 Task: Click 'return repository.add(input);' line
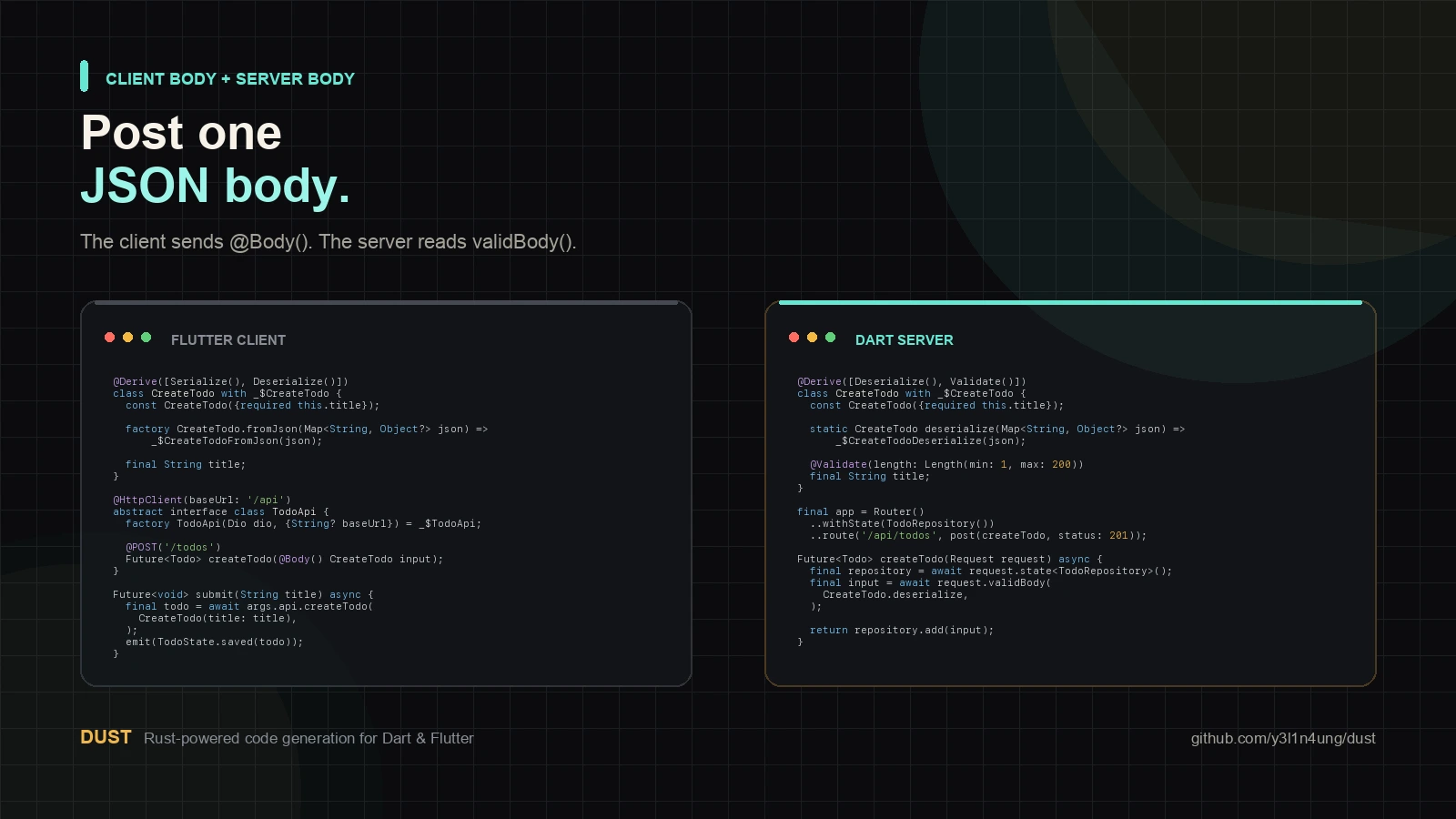click(x=902, y=631)
